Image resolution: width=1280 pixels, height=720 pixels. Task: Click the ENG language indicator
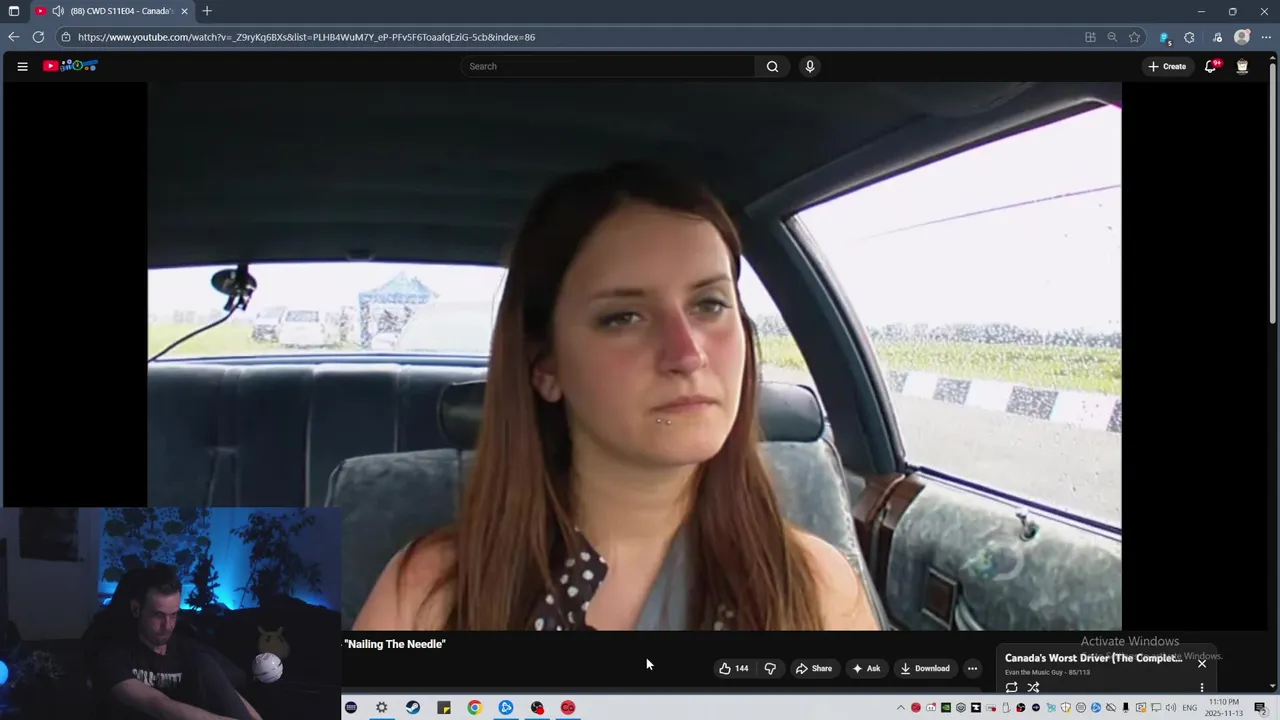(x=1190, y=707)
